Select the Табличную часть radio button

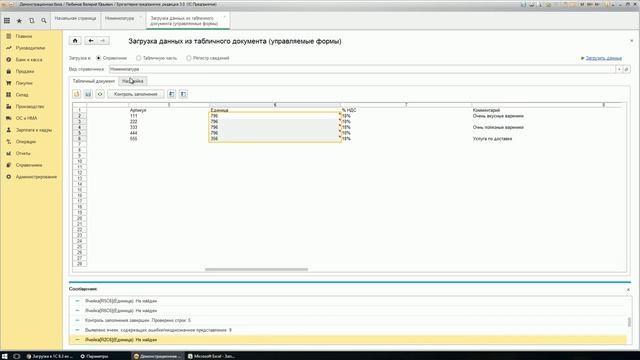tap(139, 58)
